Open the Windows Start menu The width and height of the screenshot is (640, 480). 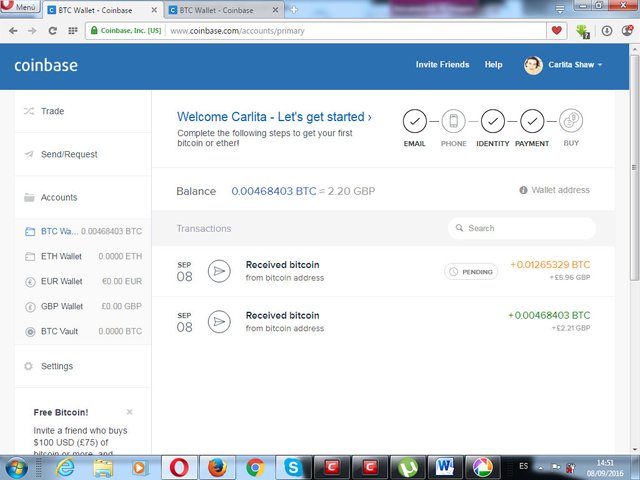click(x=16, y=468)
